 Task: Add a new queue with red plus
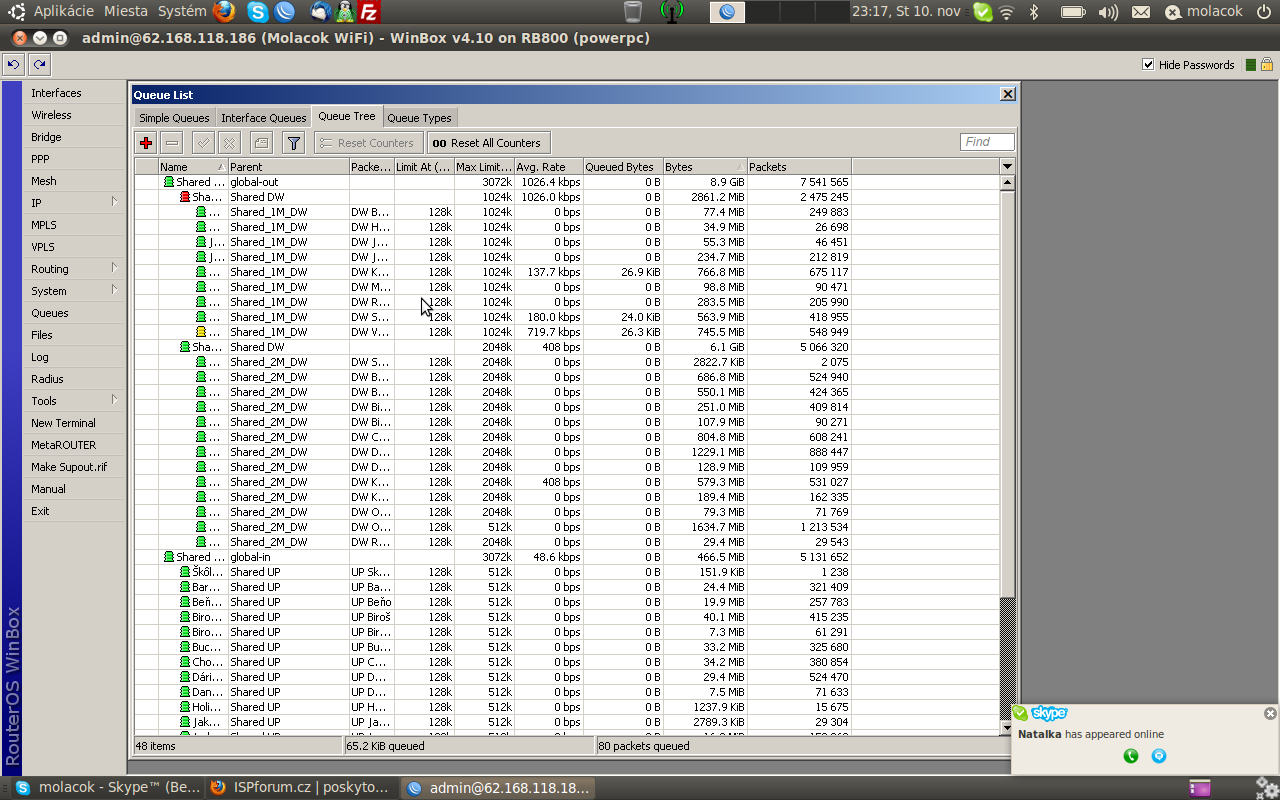click(146, 143)
